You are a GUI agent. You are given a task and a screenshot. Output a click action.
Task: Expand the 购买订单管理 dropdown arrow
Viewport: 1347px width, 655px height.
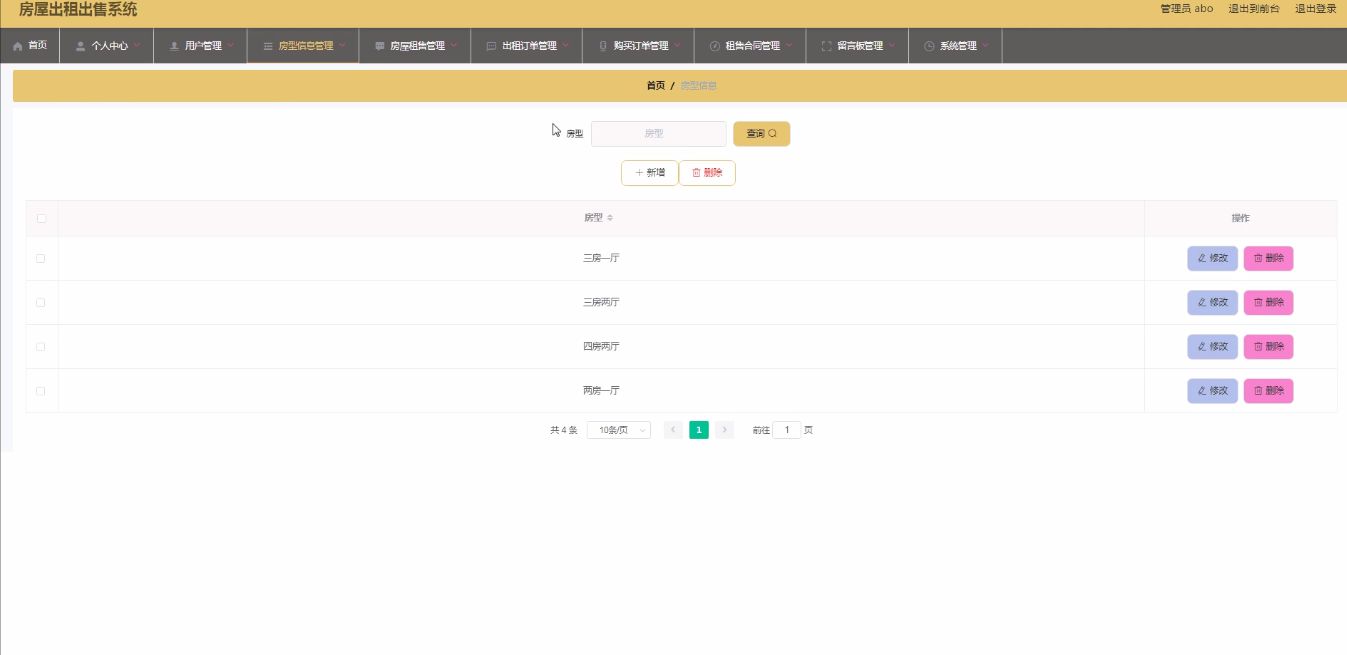pyautogui.click(x=678, y=45)
